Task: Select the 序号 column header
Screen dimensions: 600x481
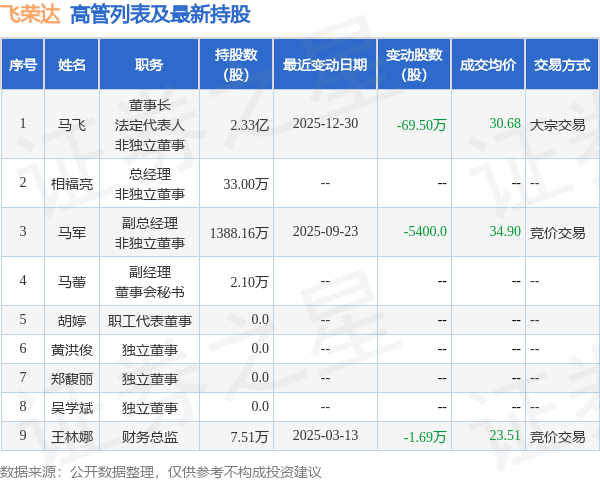Action: click(x=23, y=65)
